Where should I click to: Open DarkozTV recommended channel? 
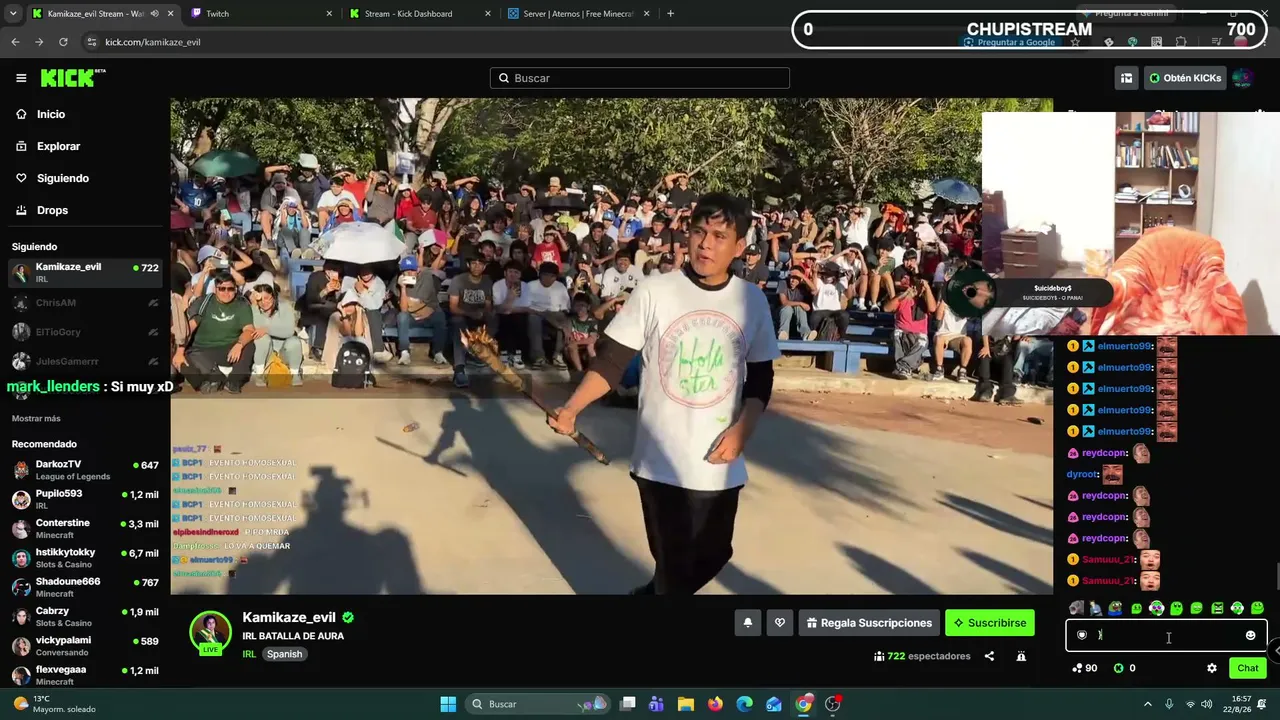[84, 470]
